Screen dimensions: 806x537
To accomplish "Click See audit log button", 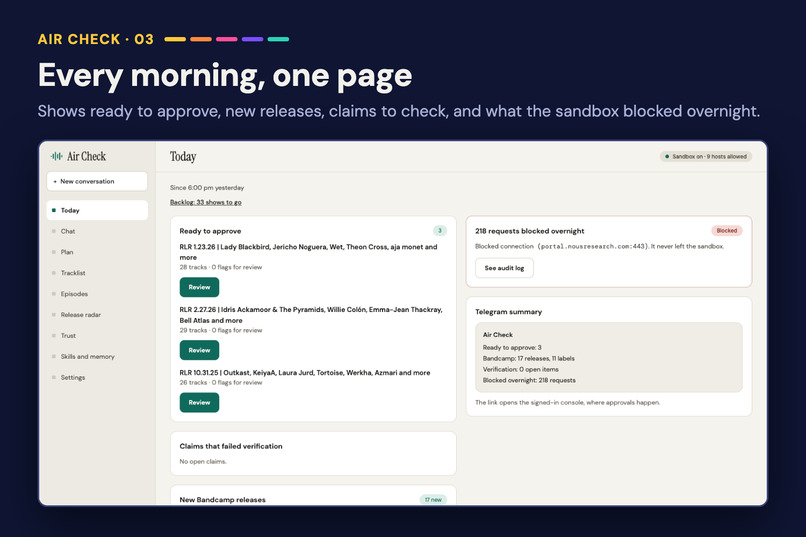I will click(504, 268).
